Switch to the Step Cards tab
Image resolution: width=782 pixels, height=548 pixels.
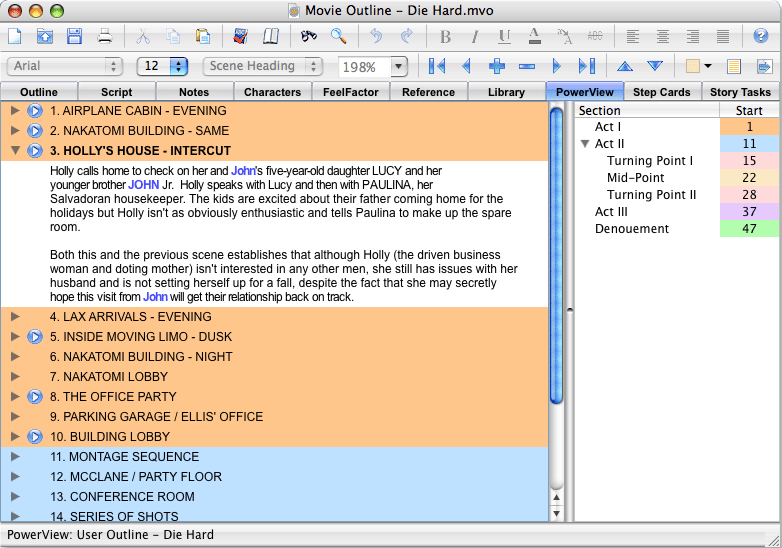(x=662, y=92)
